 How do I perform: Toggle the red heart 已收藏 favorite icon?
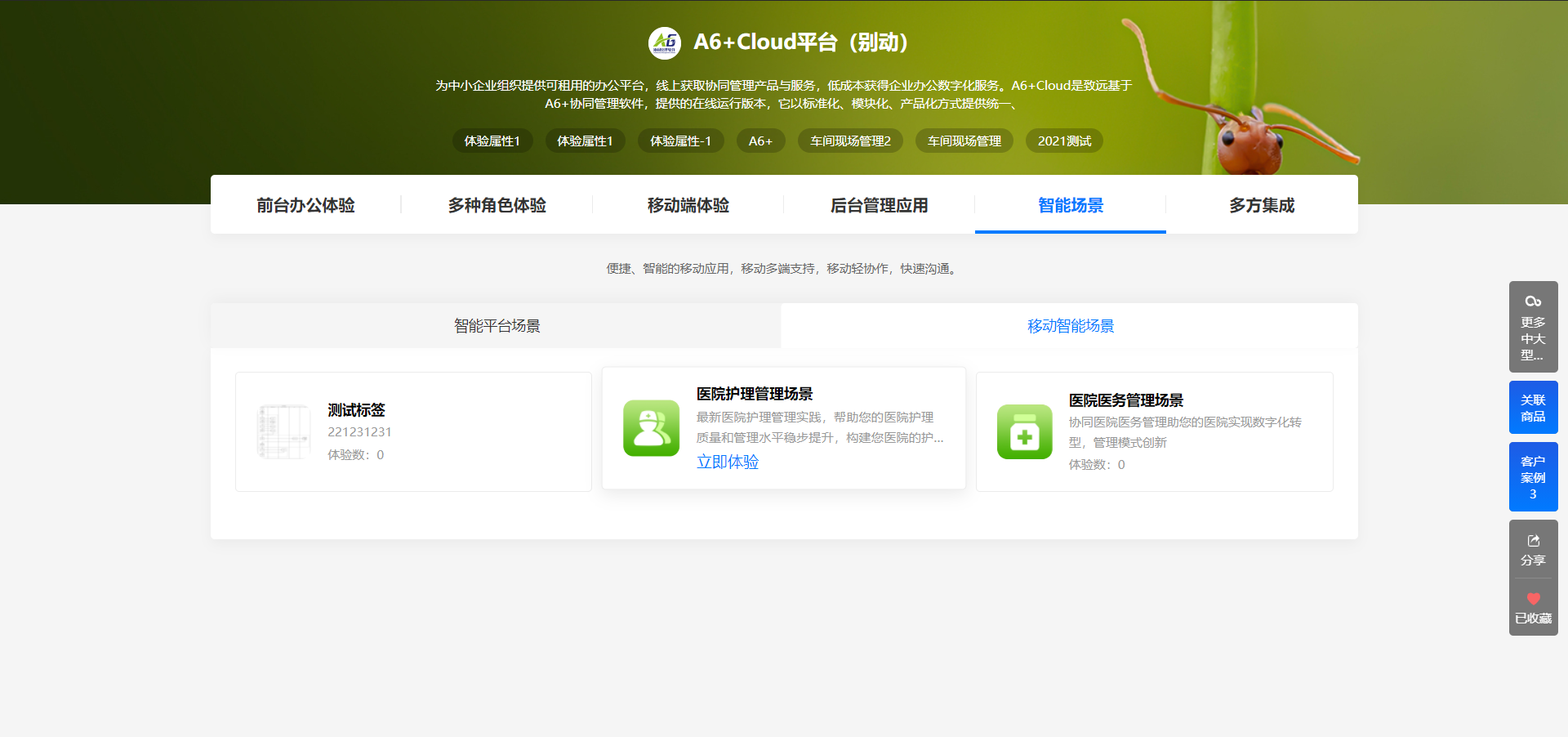[1533, 599]
